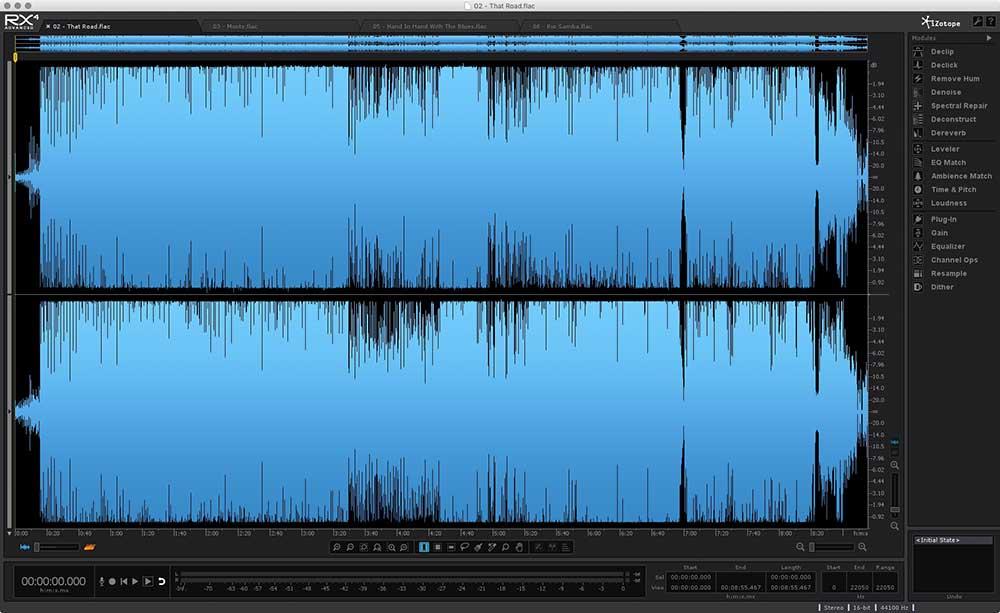Image resolution: width=1000 pixels, height=613 pixels.
Task: Open the Deconstruct module
Action: coord(953,119)
